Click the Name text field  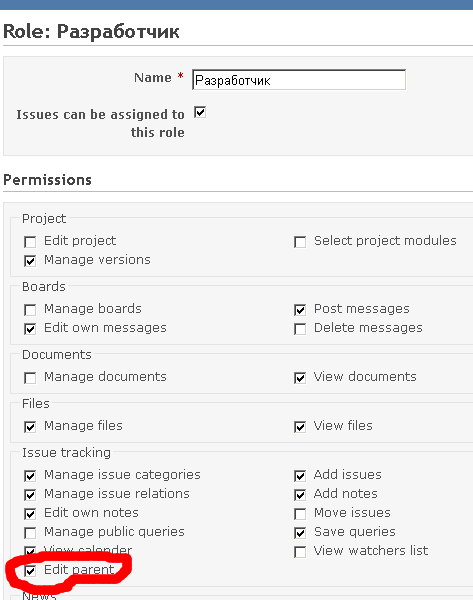(x=299, y=80)
